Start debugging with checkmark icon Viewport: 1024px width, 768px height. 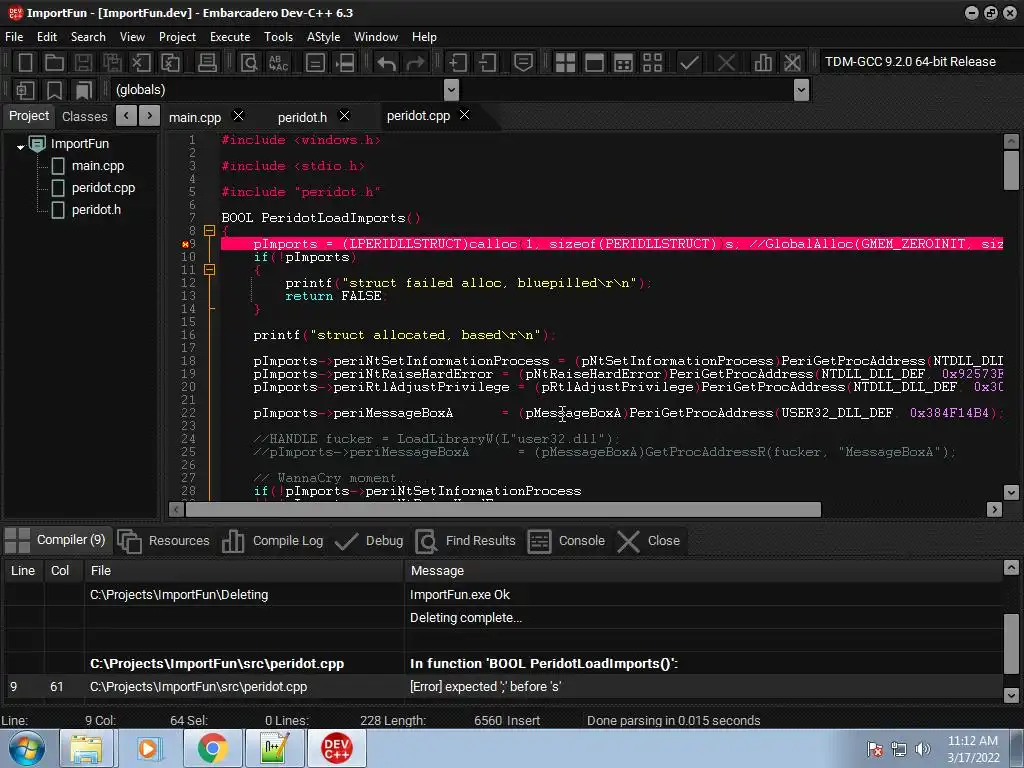click(x=689, y=63)
